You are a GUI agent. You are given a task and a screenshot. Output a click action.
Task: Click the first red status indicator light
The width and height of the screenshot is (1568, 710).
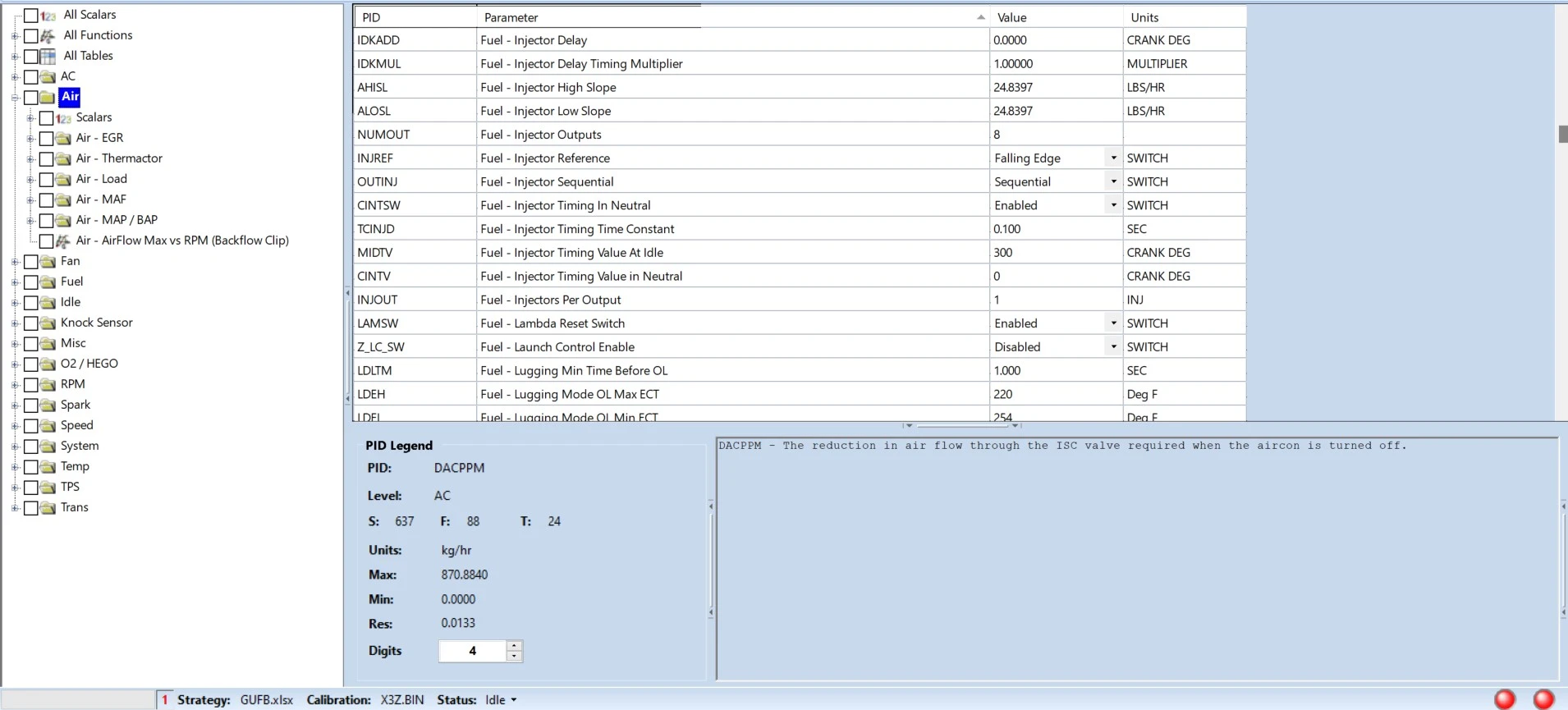[1505, 699]
